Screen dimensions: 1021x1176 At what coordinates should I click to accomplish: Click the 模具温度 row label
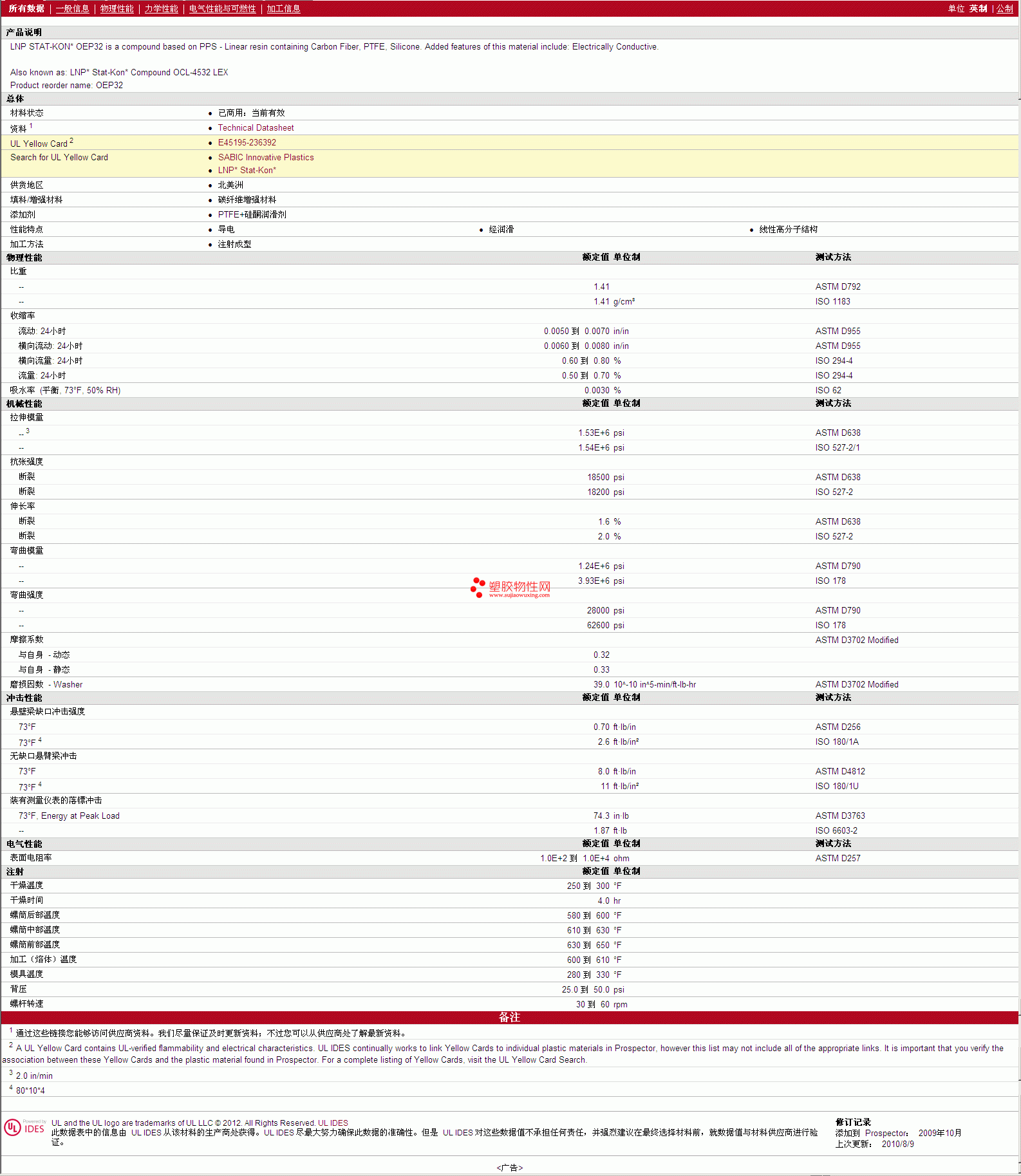(26, 975)
